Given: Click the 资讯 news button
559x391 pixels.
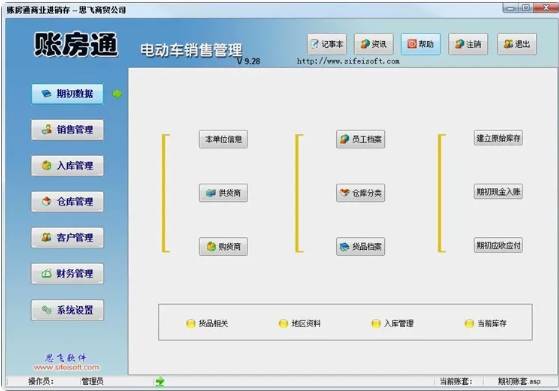Looking at the screenshot, I should click(x=374, y=44).
